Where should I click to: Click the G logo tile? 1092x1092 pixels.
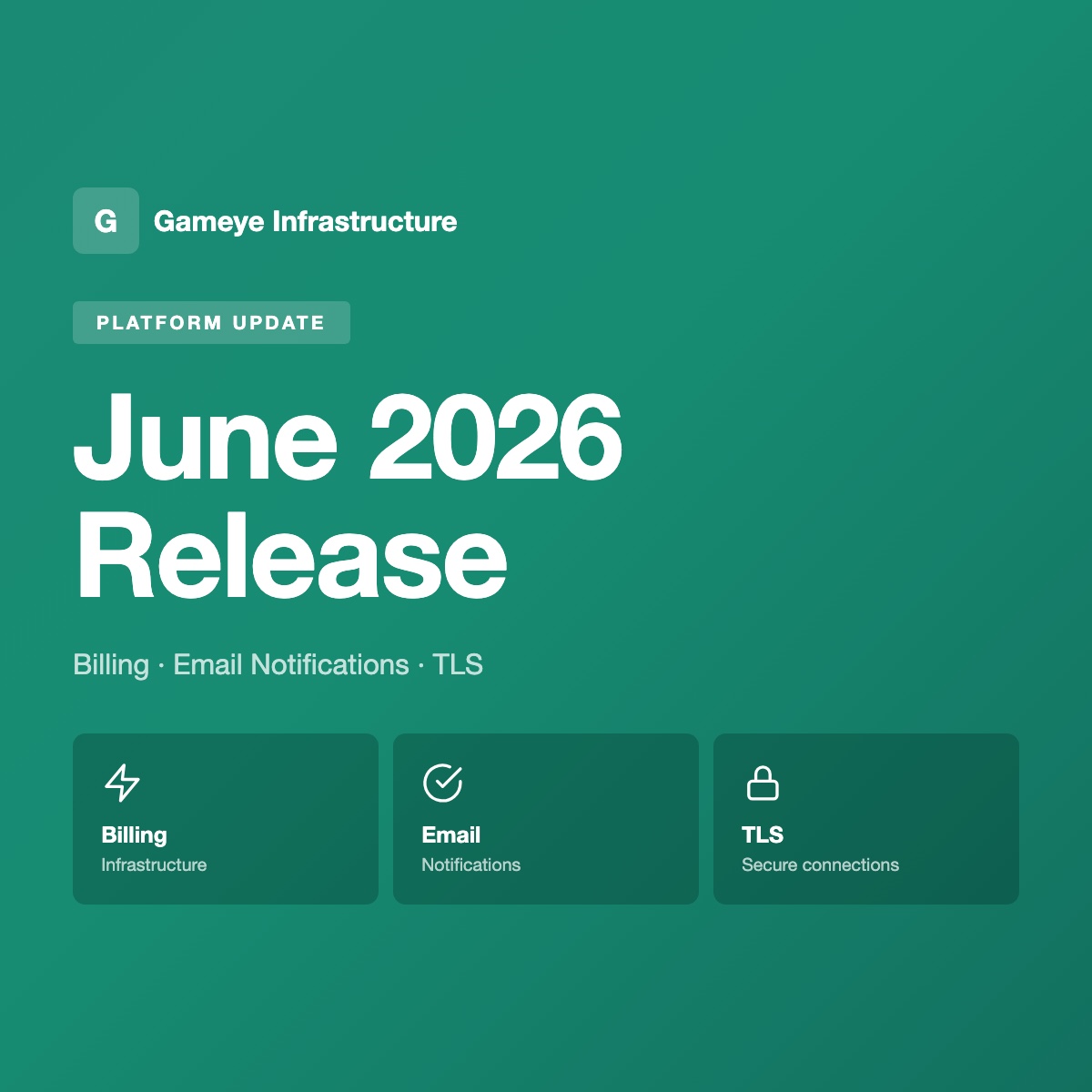[x=106, y=221]
